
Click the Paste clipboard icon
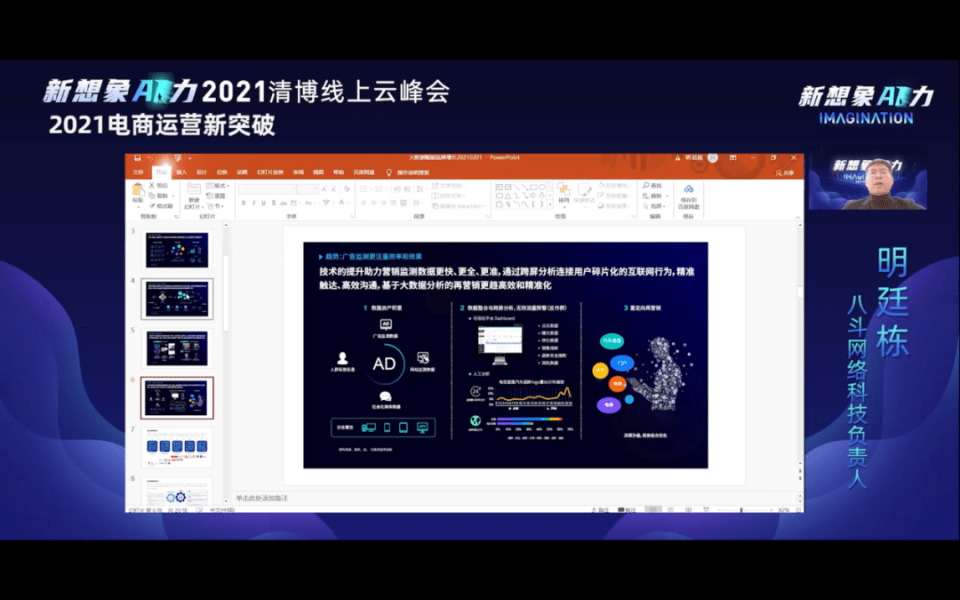click(x=137, y=193)
